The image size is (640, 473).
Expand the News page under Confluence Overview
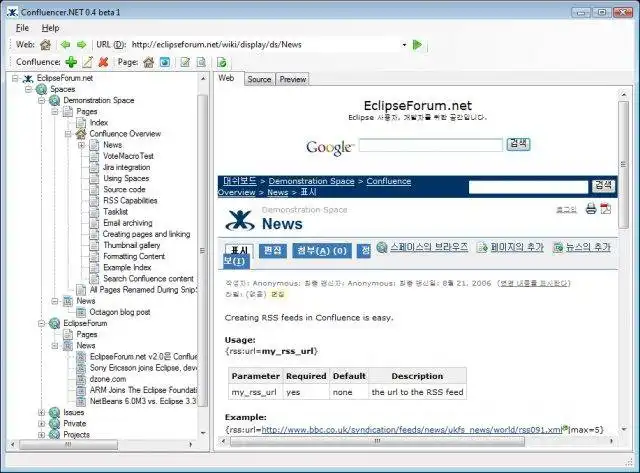[81, 145]
